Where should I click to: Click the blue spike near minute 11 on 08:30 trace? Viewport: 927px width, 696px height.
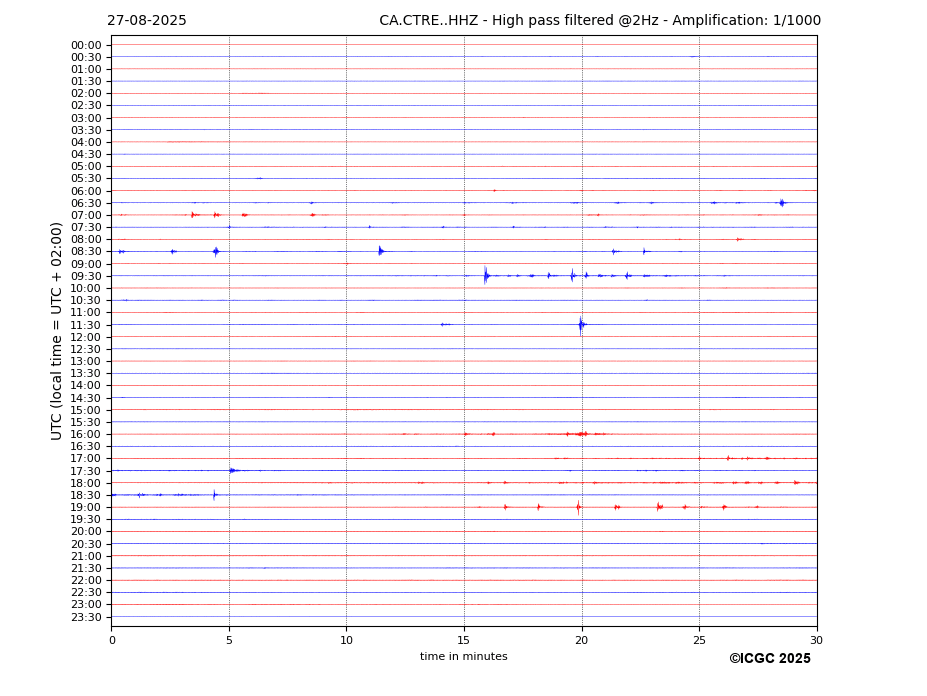381,251
